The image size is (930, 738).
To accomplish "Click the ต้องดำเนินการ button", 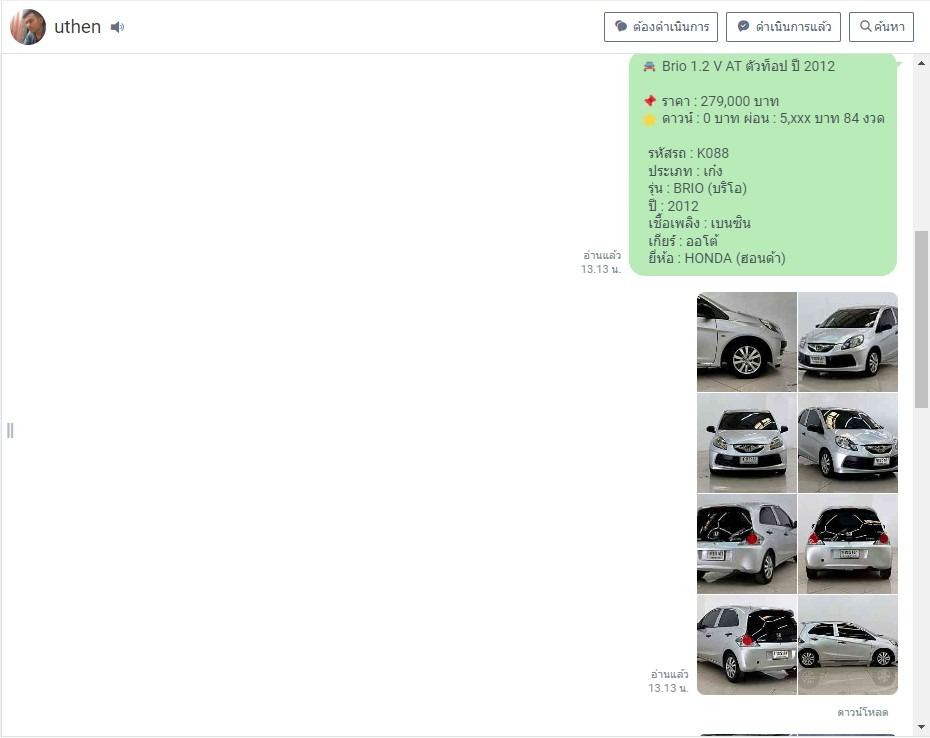I will 661,27.
